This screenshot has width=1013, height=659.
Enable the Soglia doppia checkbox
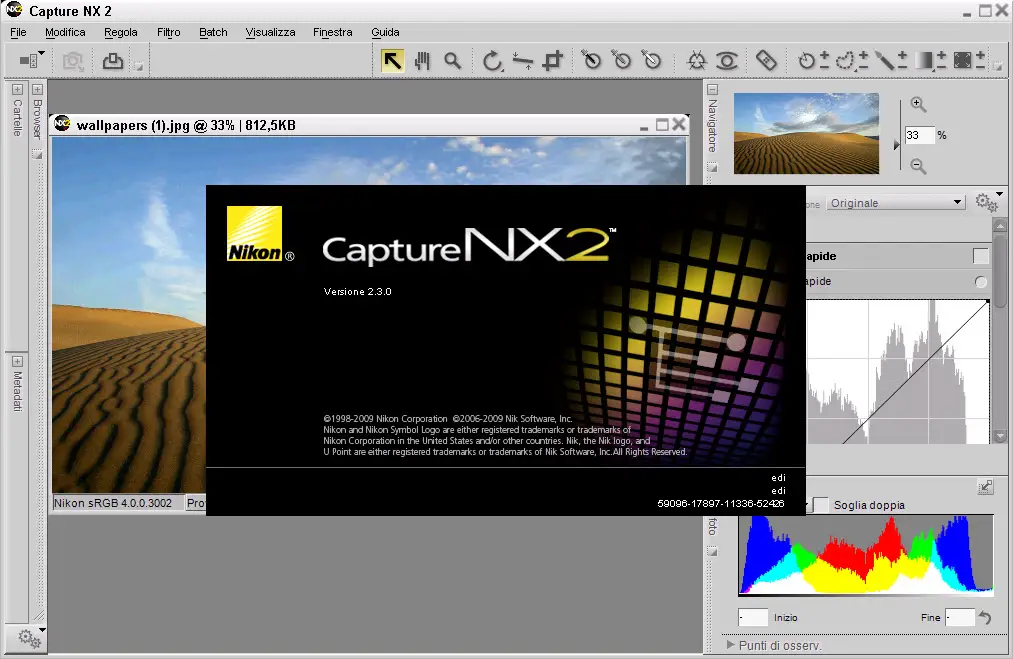pos(821,505)
